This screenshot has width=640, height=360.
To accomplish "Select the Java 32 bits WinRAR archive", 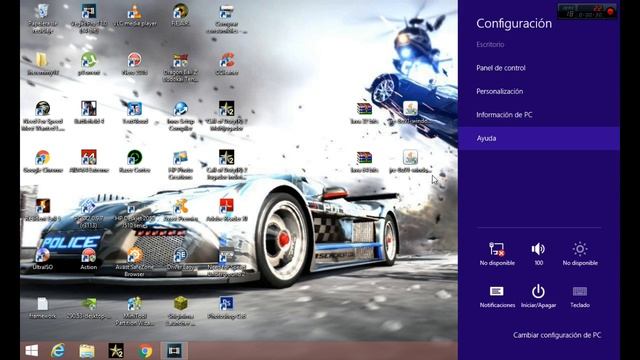I will pyautogui.click(x=364, y=113).
